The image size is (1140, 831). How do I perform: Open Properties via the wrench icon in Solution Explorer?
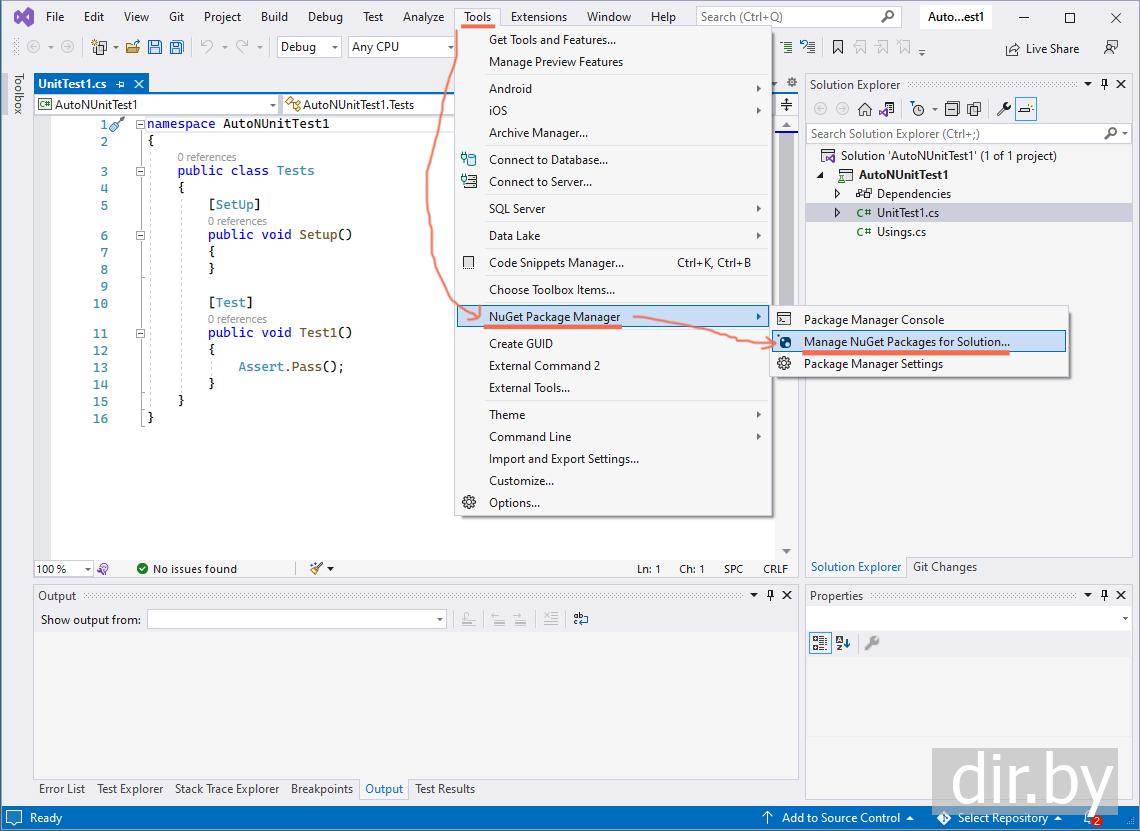point(1004,109)
